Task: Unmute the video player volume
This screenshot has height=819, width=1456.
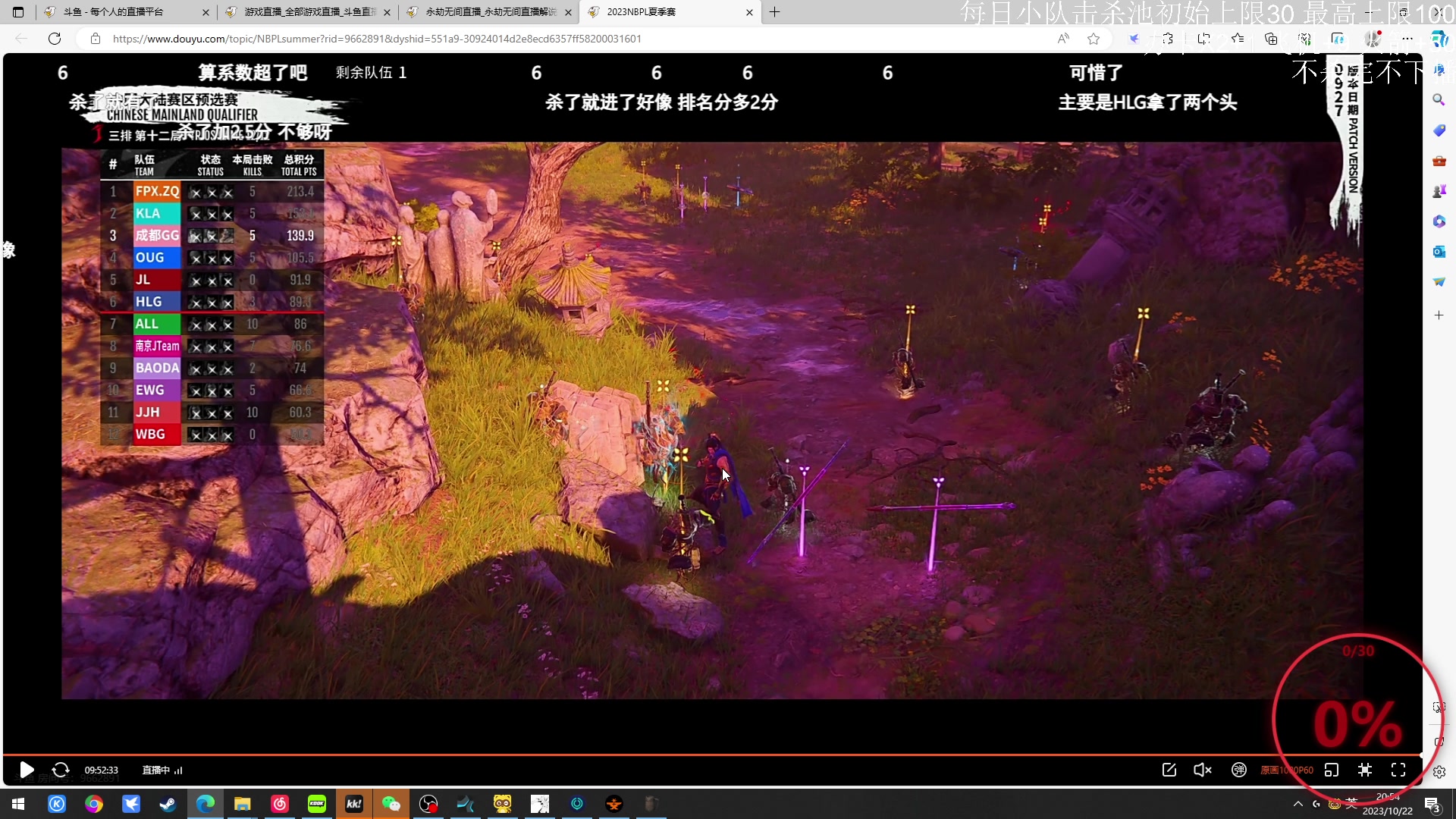Action: point(1203,770)
